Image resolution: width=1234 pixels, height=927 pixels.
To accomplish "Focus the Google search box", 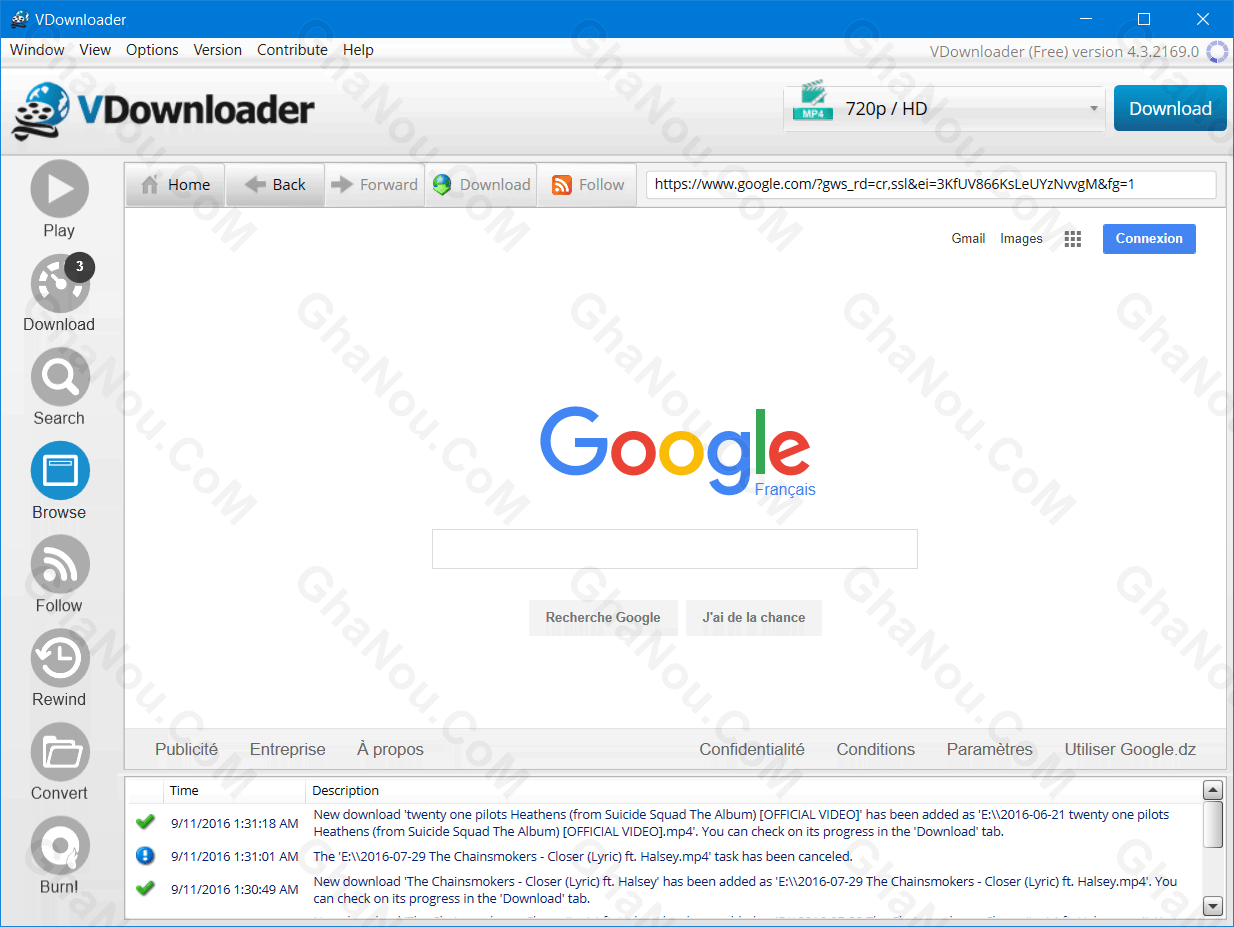I will point(675,549).
